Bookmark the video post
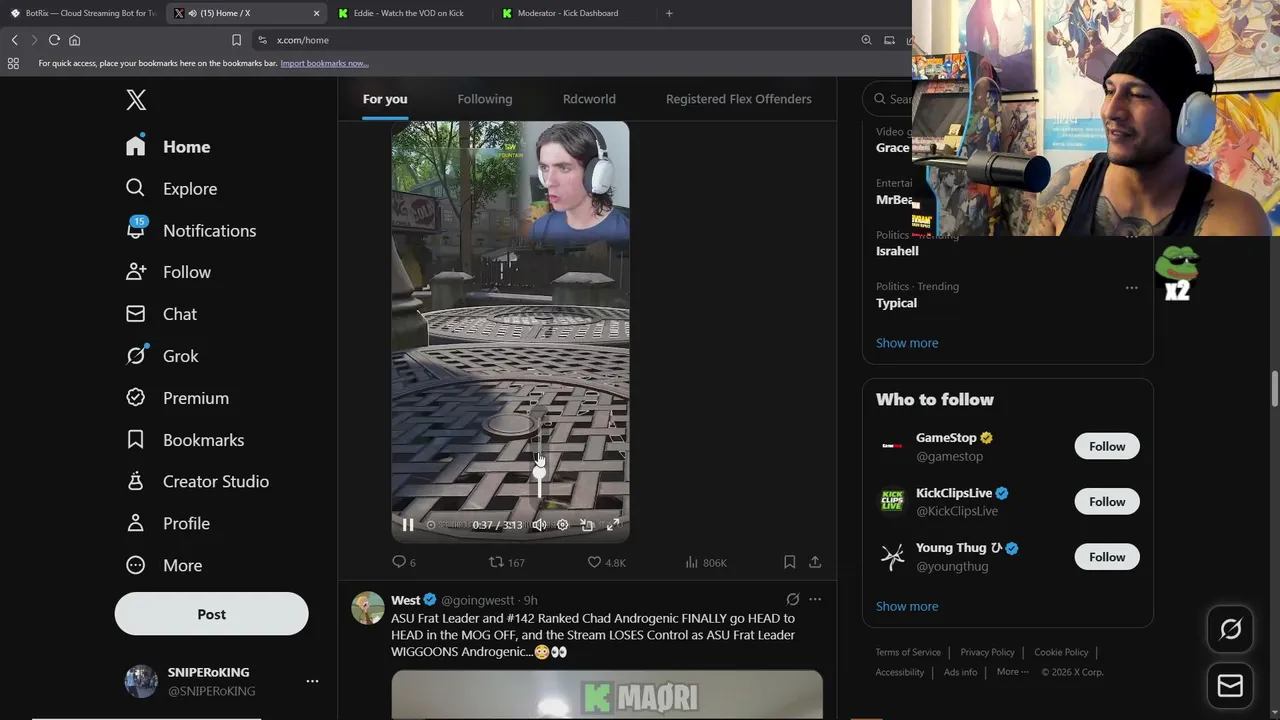The image size is (1280, 720). tap(789, 562)
